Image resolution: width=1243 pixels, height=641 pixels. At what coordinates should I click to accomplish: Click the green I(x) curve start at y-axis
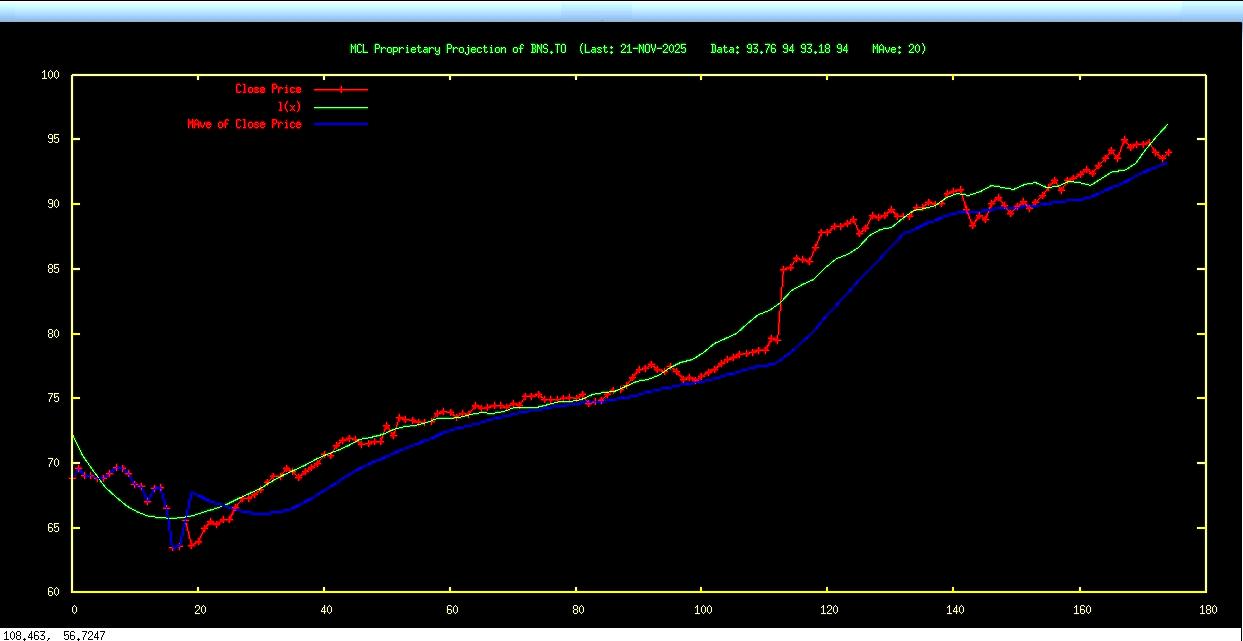pyautogui.click(x=73, y=435)
